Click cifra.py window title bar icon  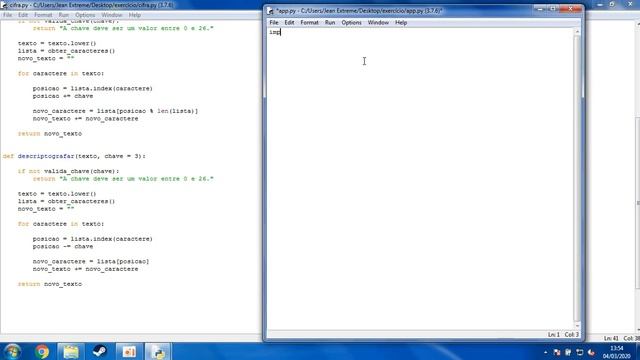tap(4, 5)
